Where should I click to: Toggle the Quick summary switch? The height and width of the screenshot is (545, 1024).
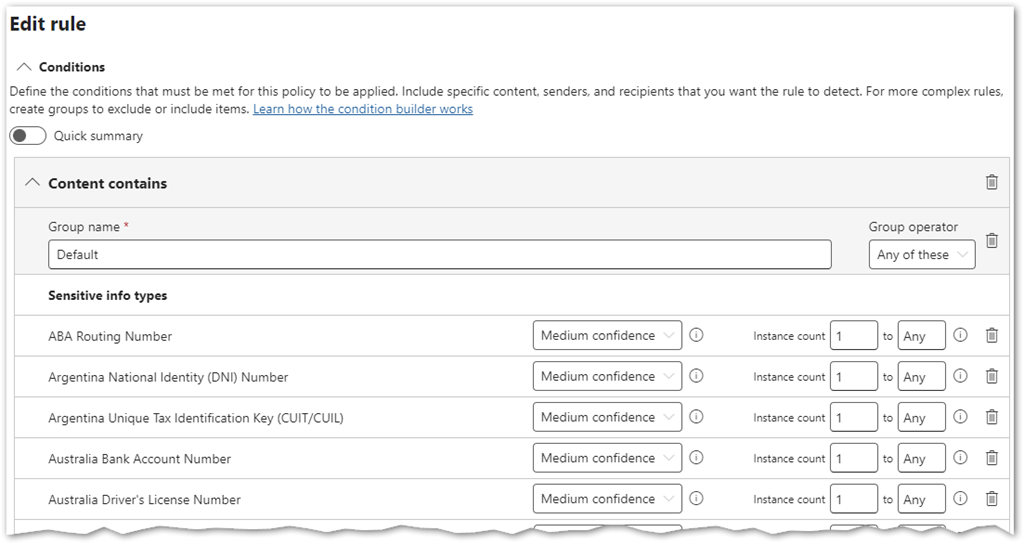point(28,136)
